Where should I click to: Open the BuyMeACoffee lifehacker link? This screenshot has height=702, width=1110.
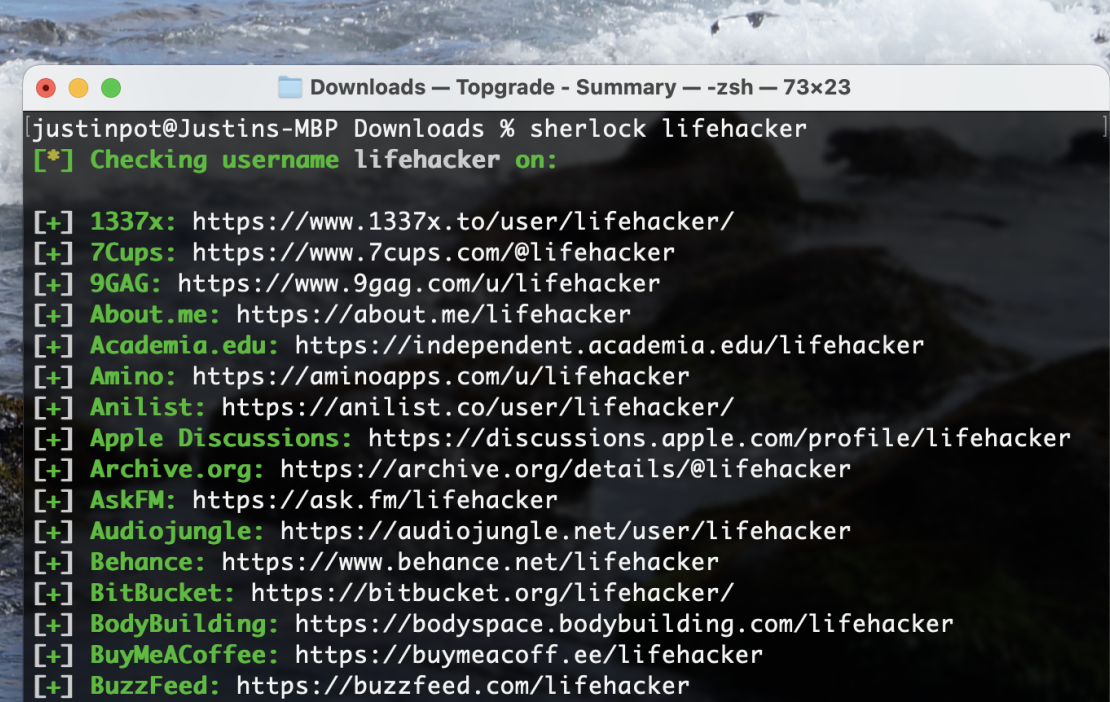528,655
